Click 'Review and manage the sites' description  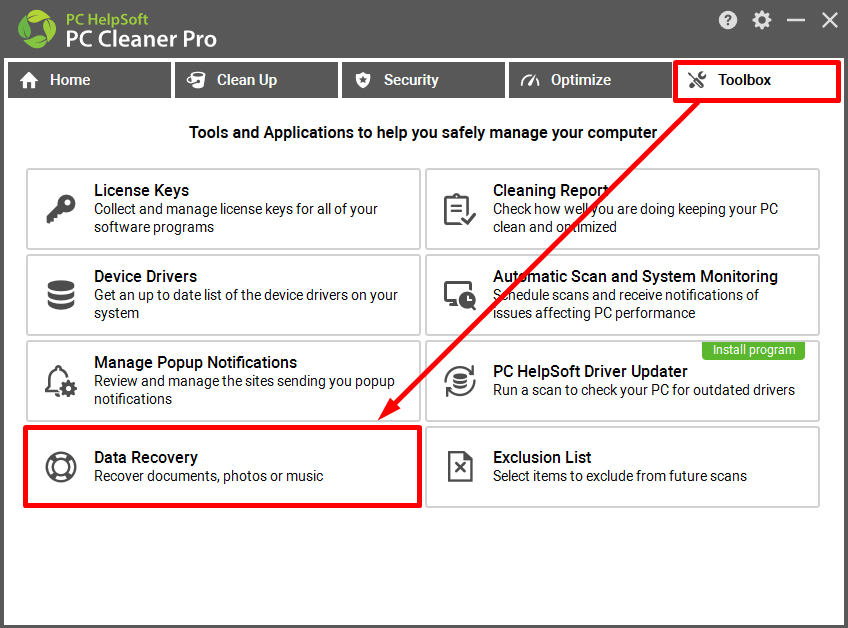[x=244, y=390]
